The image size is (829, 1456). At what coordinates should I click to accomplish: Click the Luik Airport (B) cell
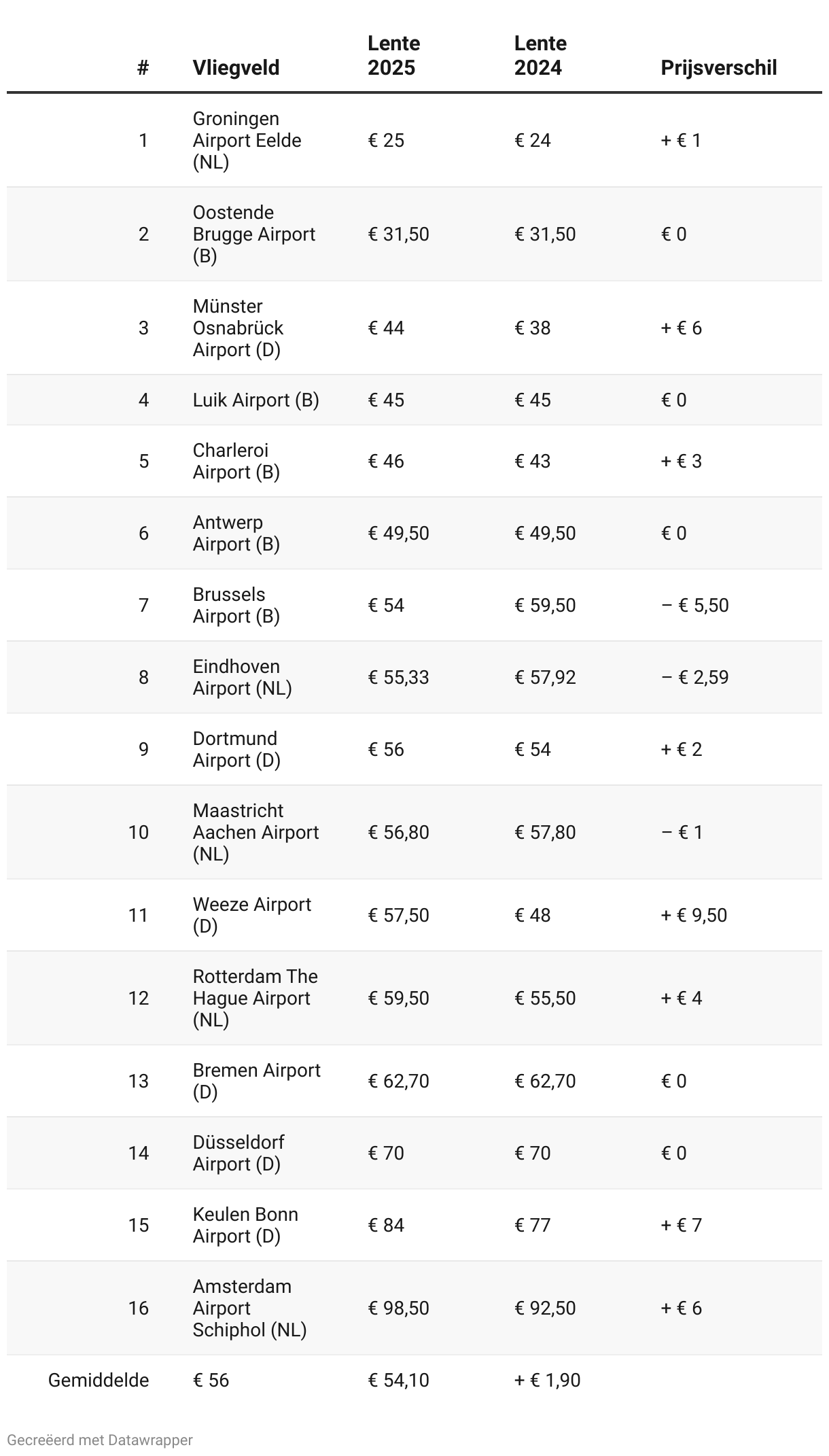click(255, 400)
